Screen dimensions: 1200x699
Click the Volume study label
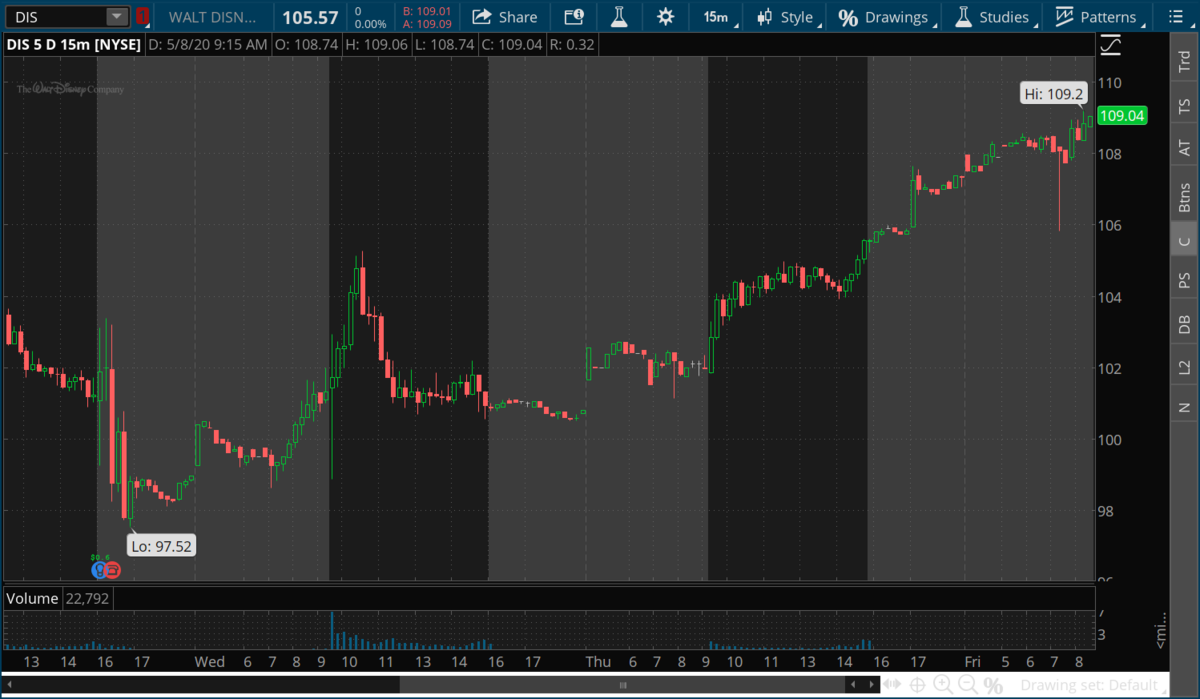point(30,598)
